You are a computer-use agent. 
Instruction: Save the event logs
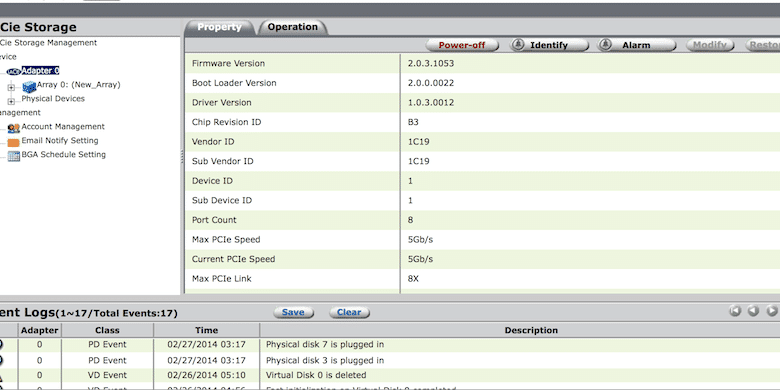[293, 312]
